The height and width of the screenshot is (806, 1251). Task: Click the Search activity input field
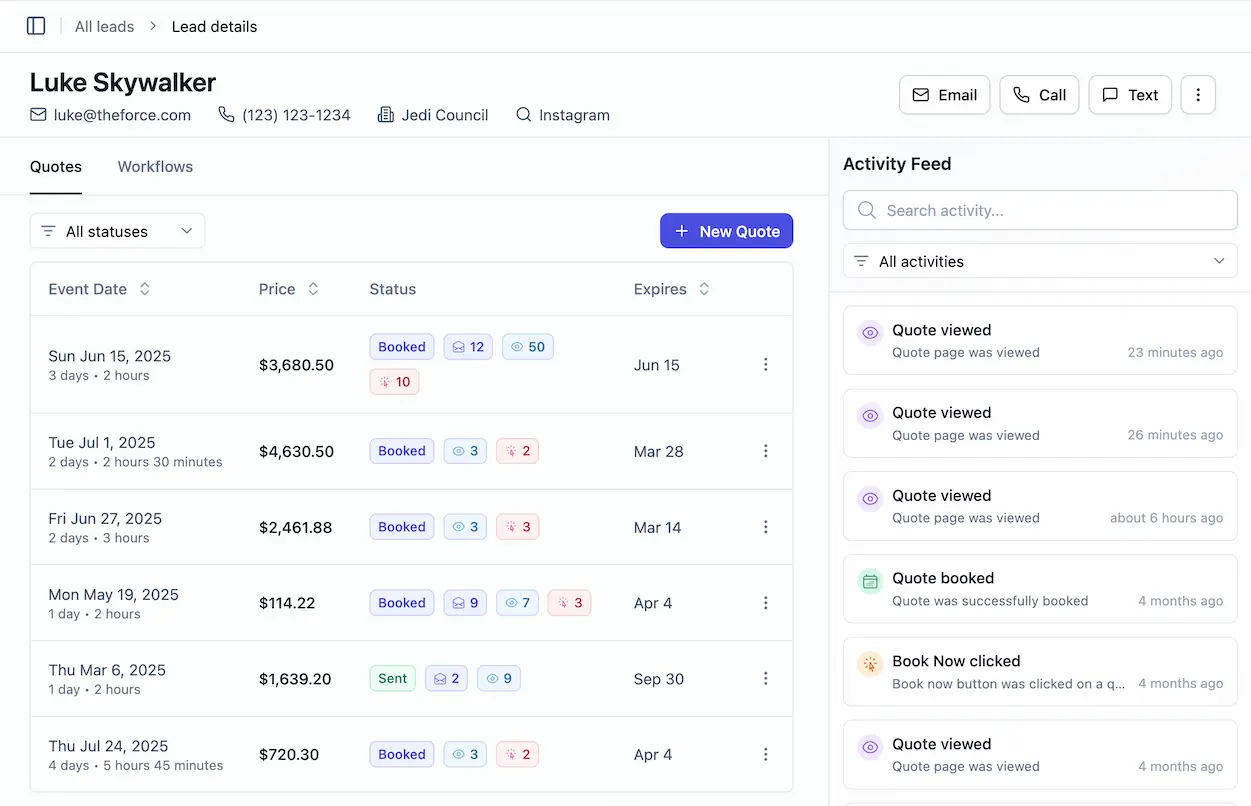[1040, 210]
